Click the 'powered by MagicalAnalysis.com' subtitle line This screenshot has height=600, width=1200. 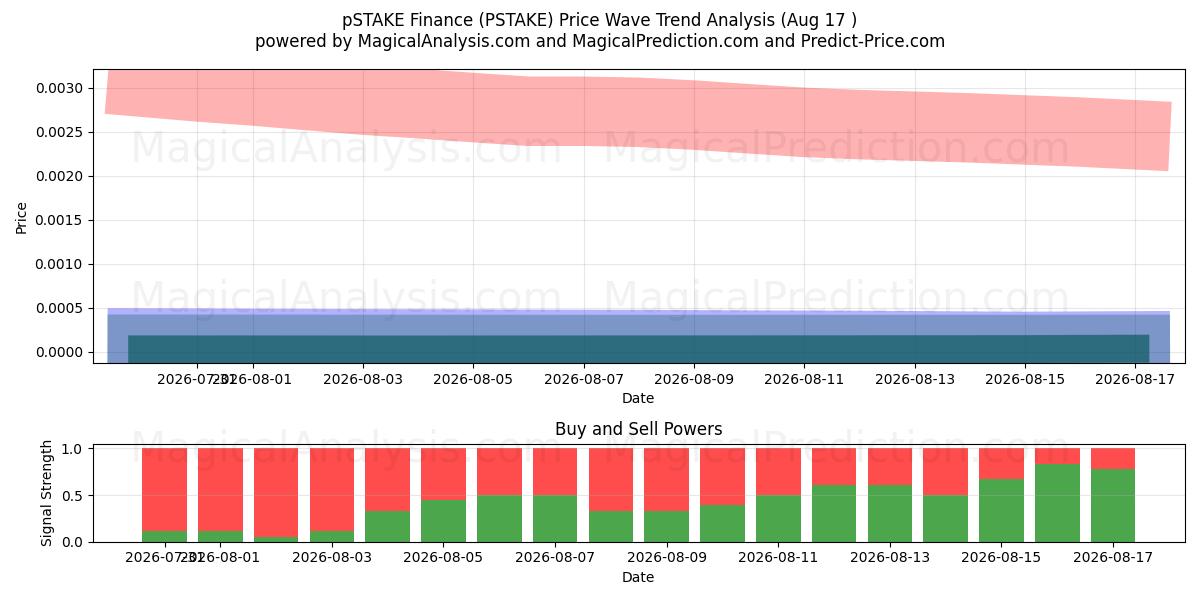click(x=600, y=41)
